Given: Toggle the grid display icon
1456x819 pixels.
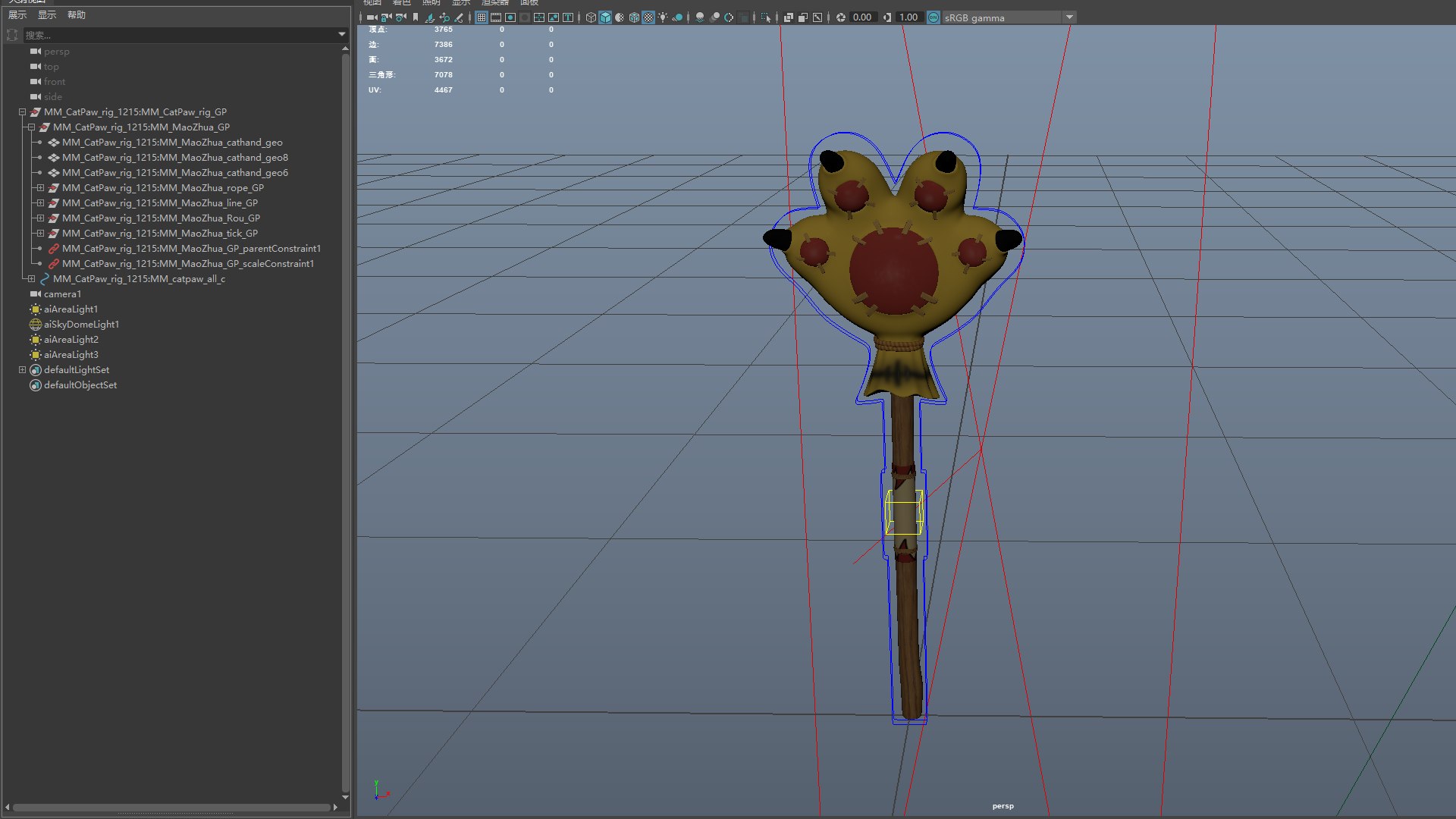Looking at the screenshot, I should coord(481,17).
